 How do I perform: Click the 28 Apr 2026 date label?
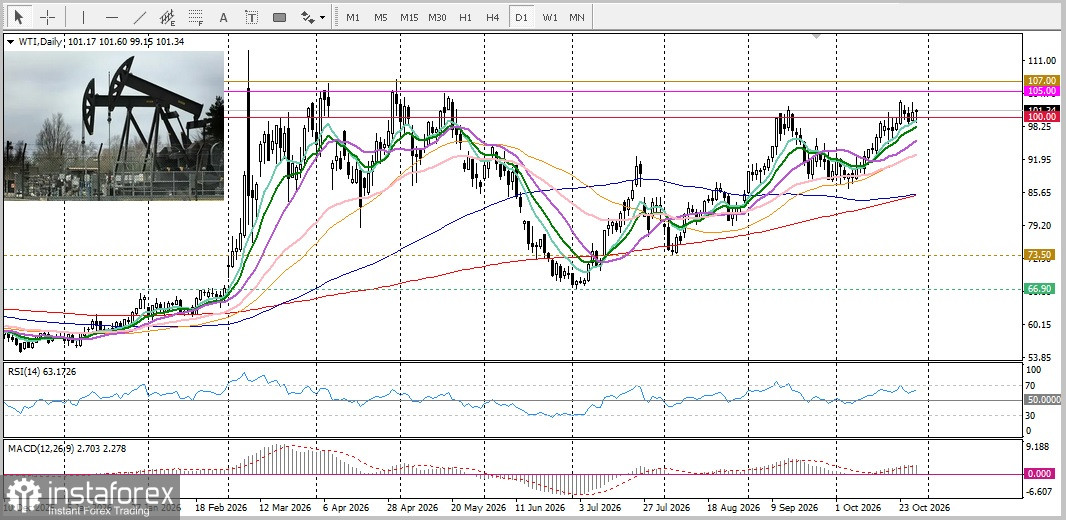413,508
